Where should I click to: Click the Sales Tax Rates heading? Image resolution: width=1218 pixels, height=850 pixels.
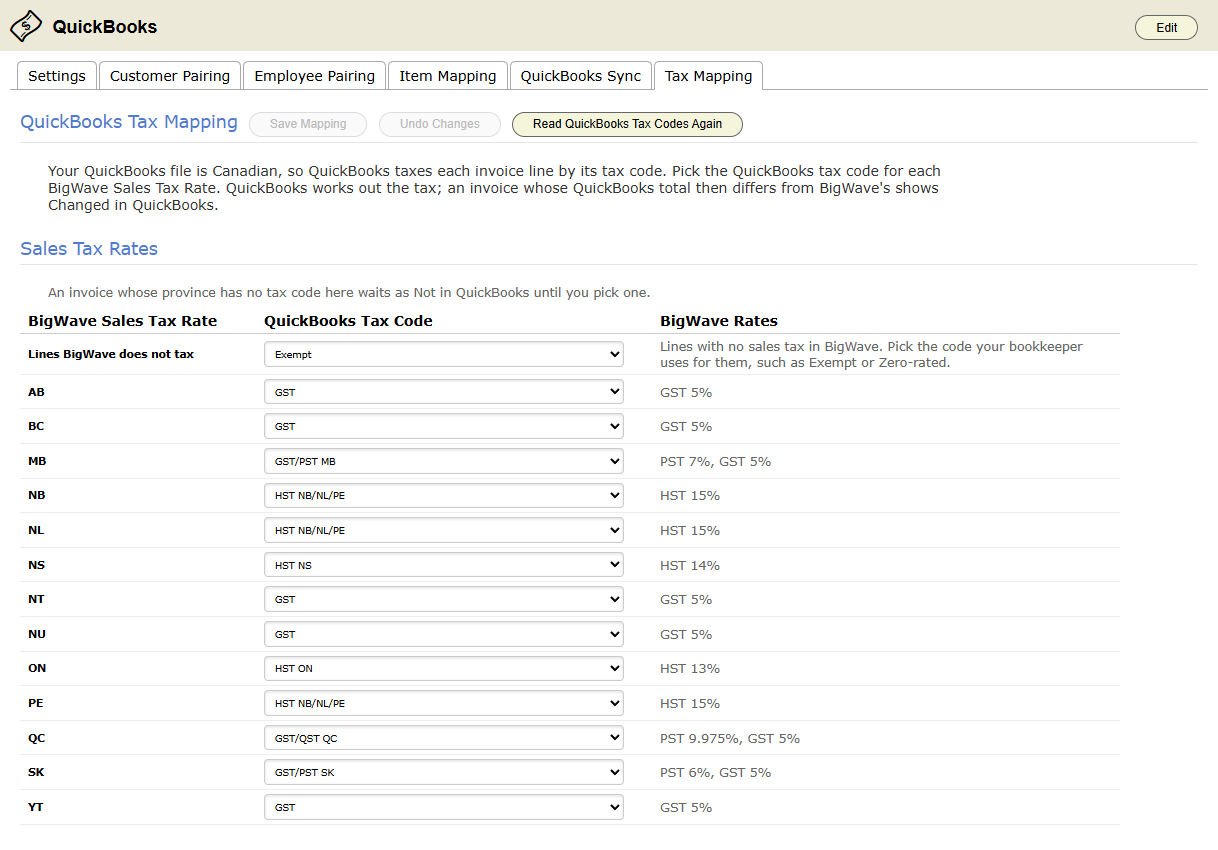coord(89,249)
